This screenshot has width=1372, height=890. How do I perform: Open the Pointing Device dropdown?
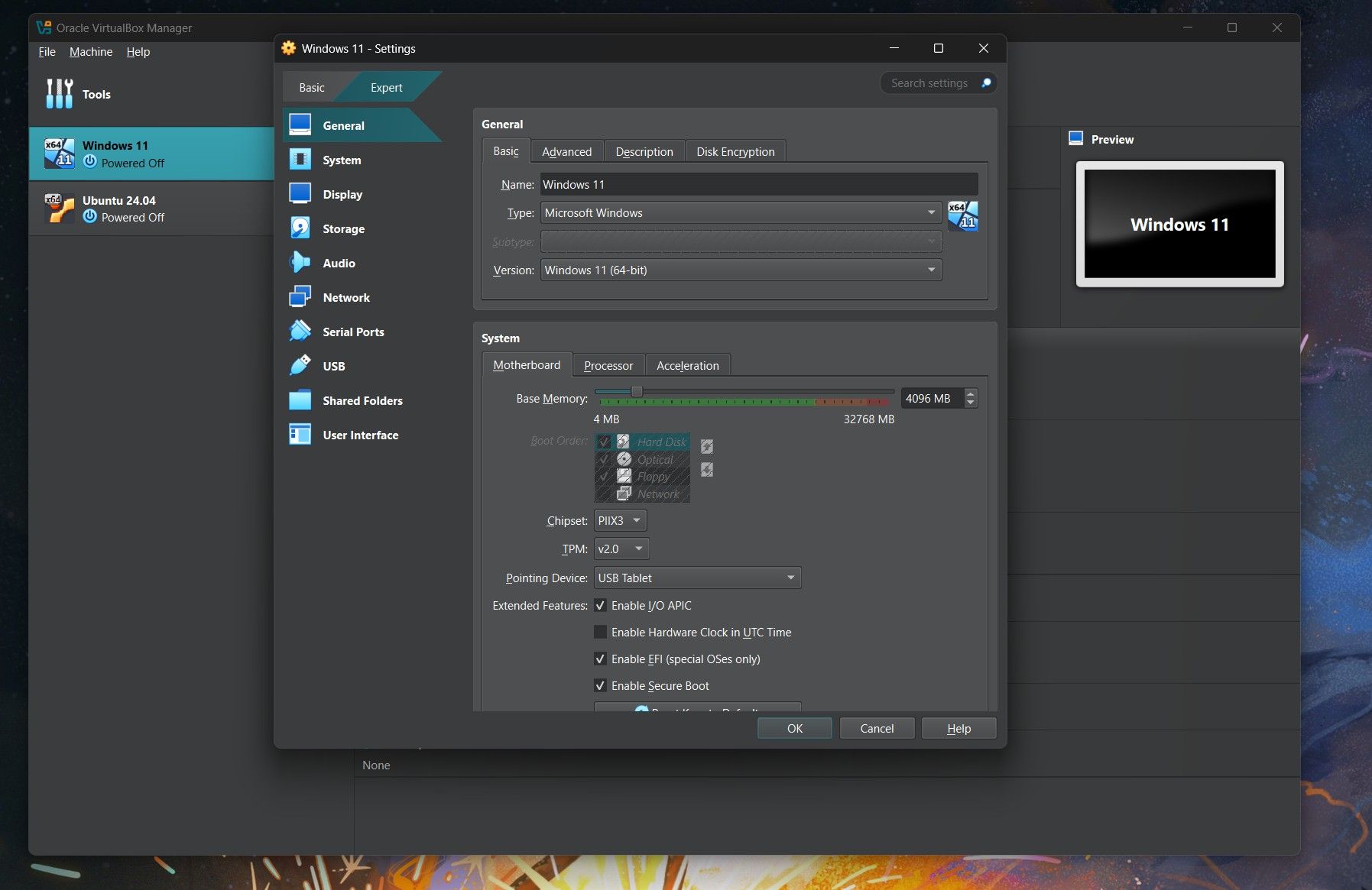(x=697, y=578)
